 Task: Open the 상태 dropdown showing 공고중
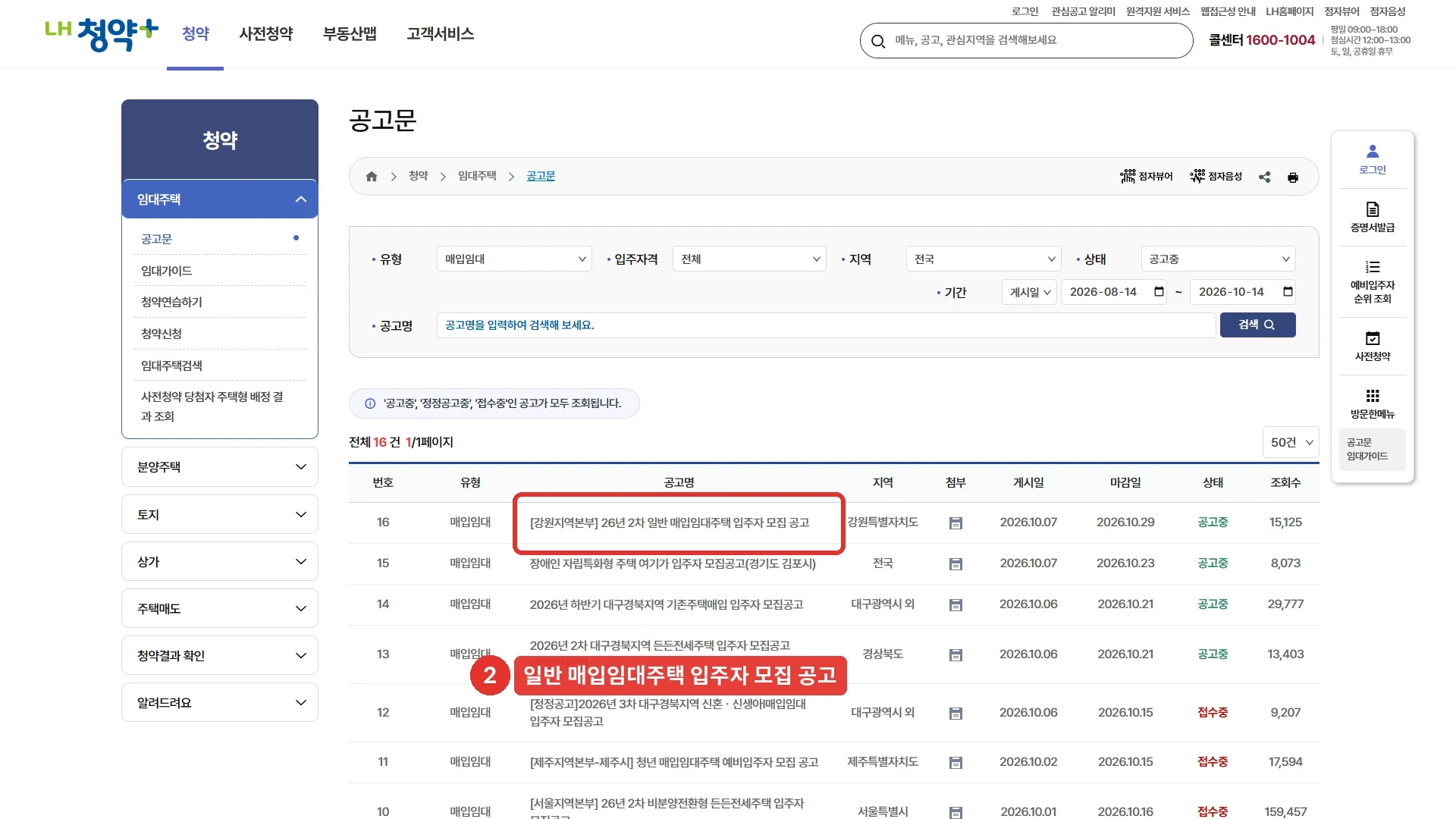(x=1218, y=259)
